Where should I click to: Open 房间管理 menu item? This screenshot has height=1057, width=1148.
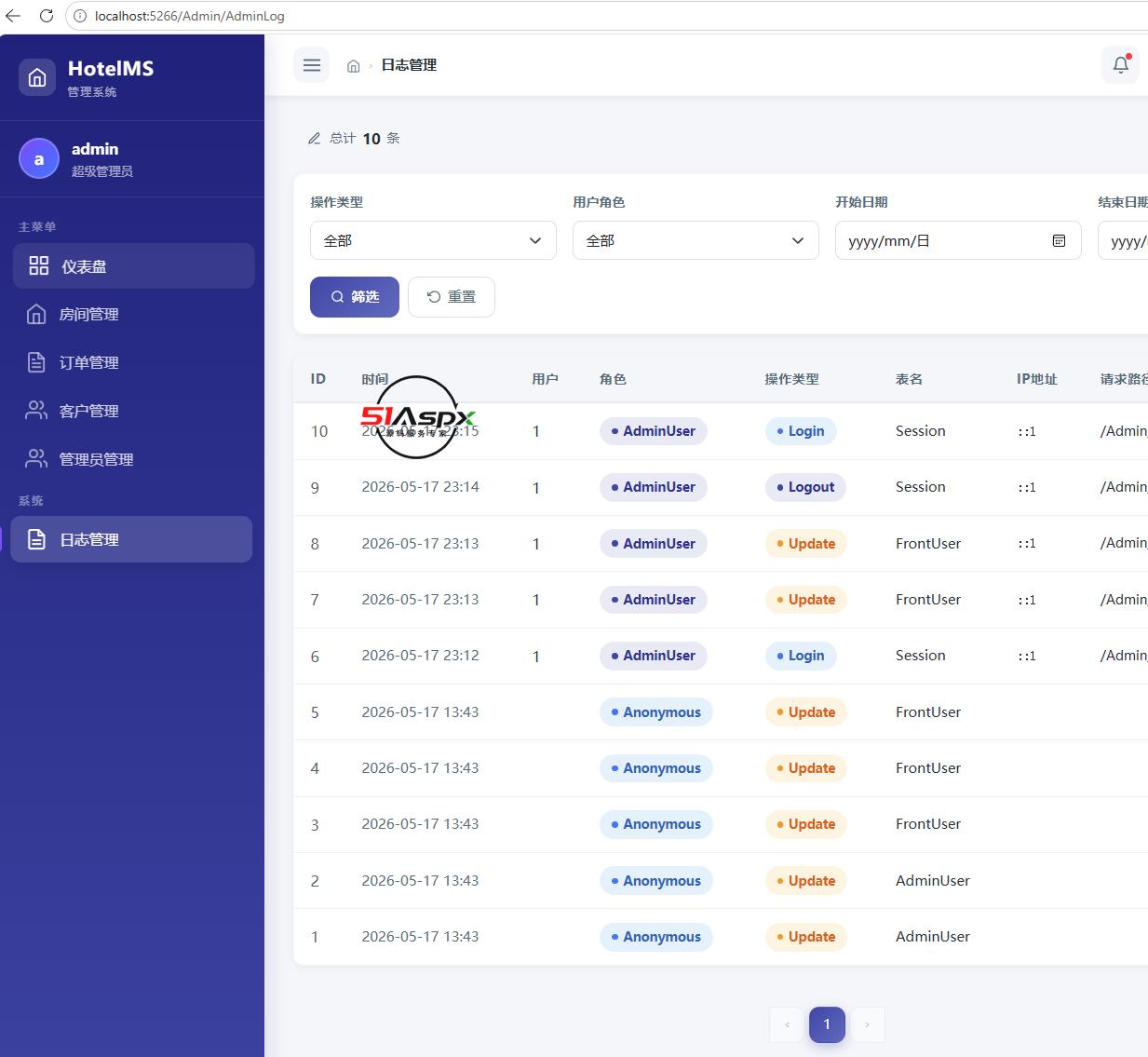[134, 314]
